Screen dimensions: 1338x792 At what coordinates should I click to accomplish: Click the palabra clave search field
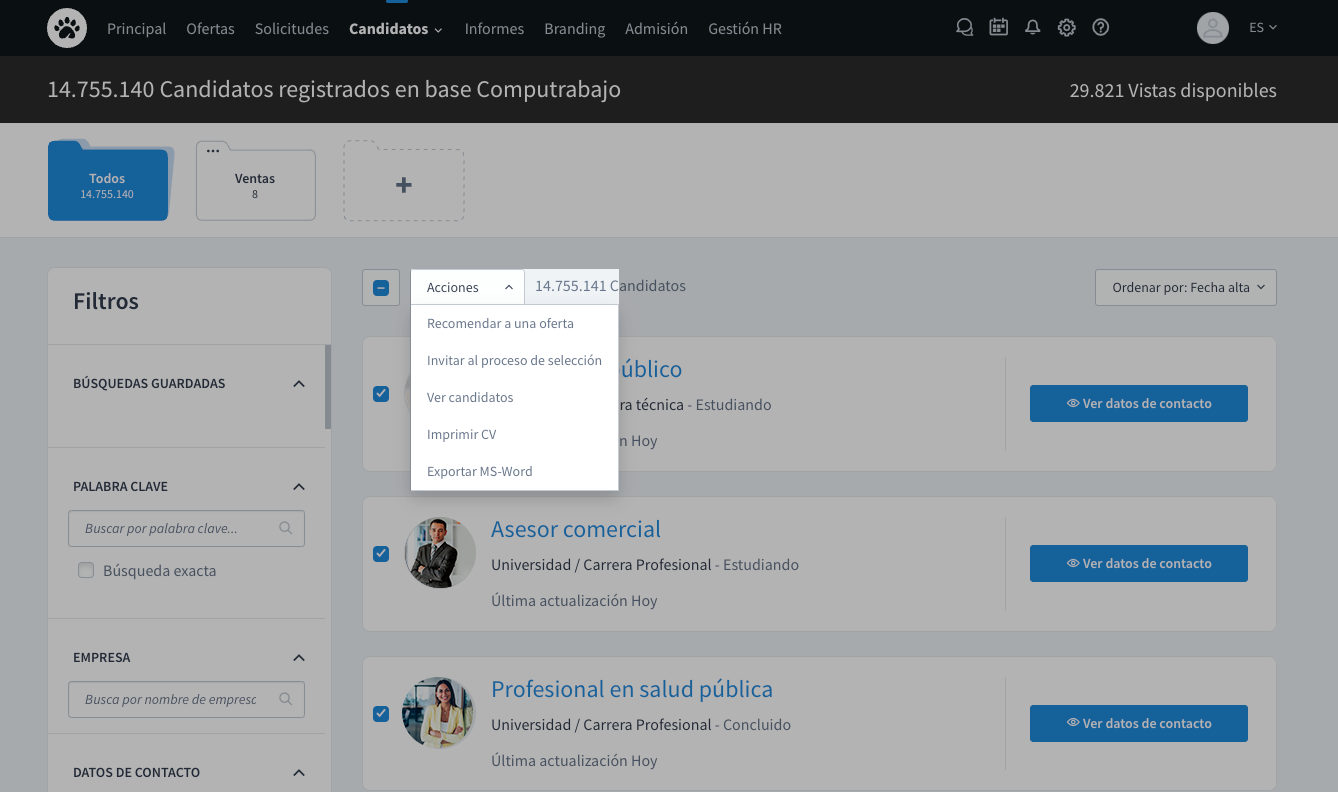pos(176,528)
